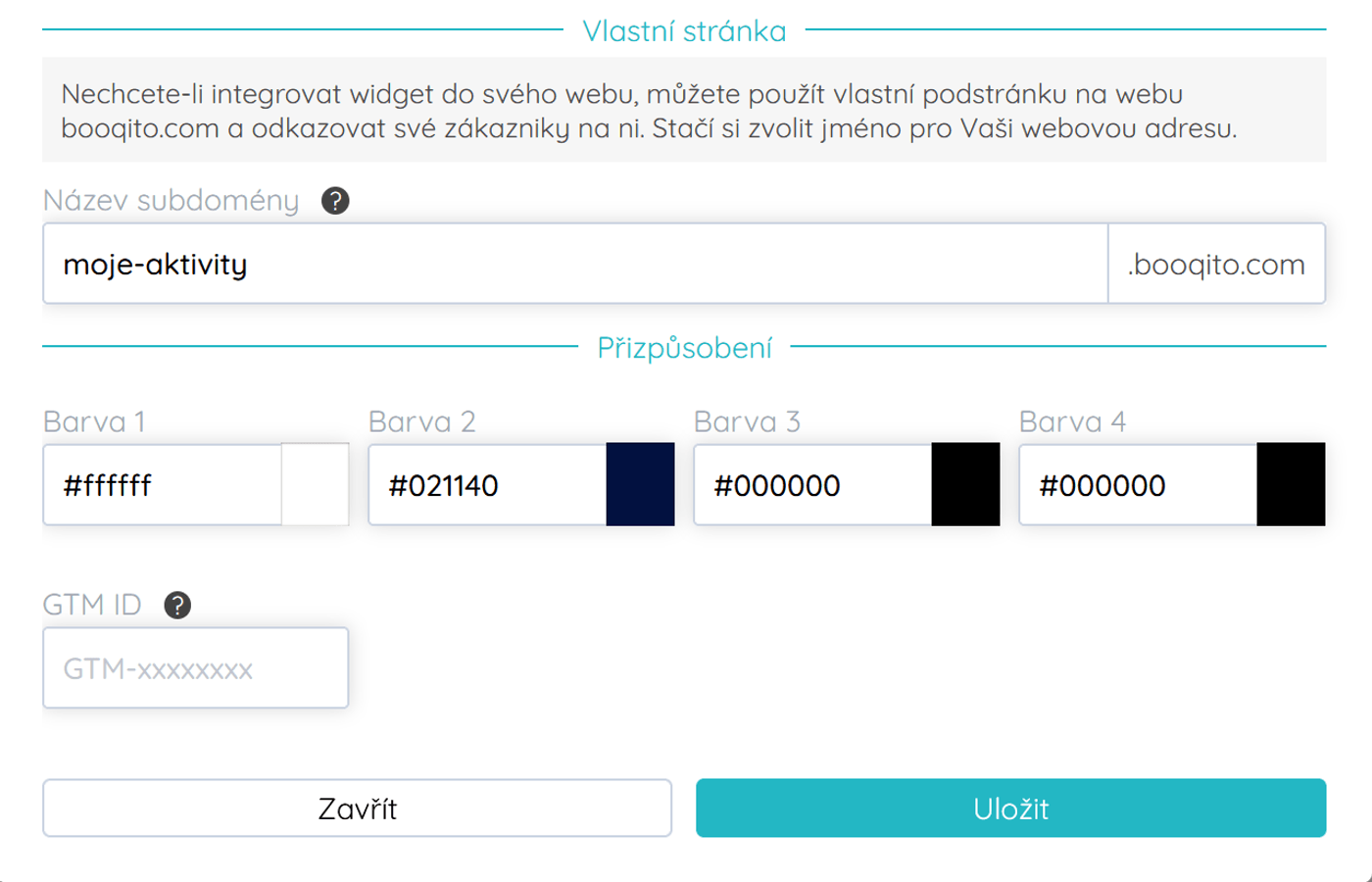
Task: Click the grey info text about widget integration
Action: 649,111
